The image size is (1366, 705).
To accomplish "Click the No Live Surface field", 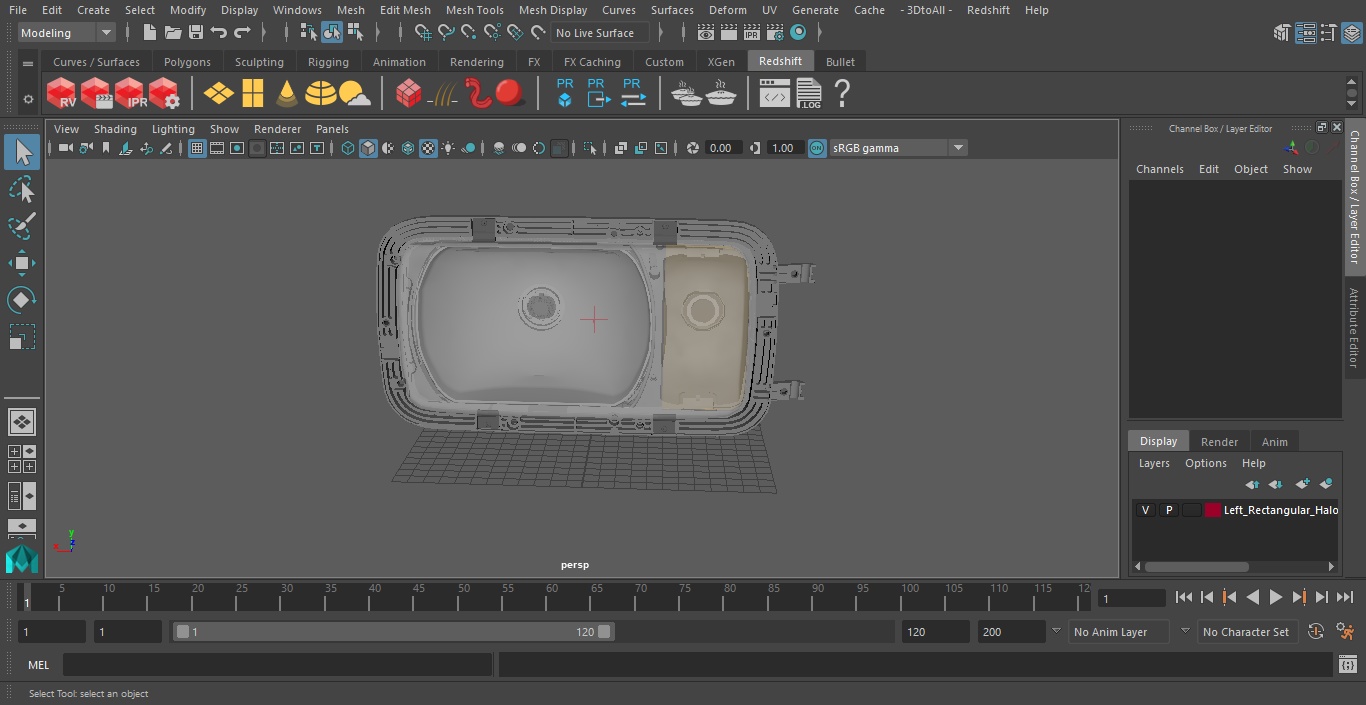I will [x=601, y=33].
